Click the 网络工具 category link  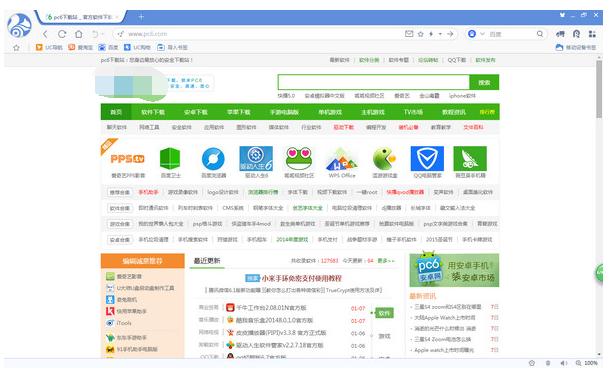149,127
